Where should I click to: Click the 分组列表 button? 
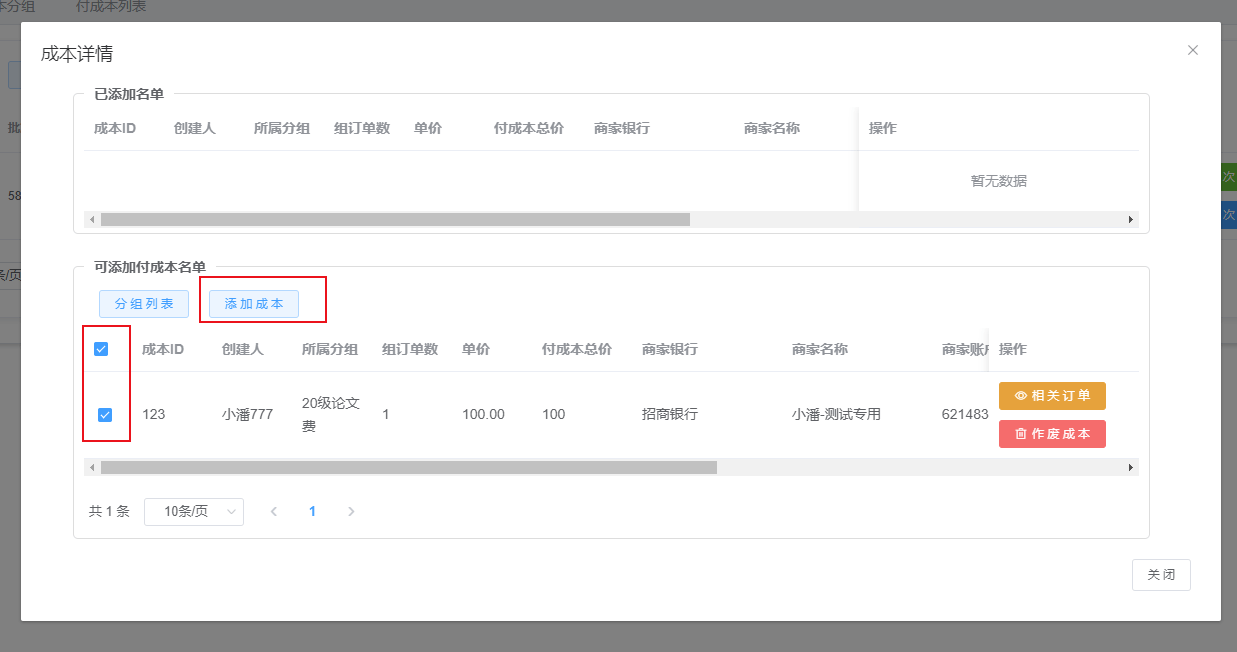(x=144, y=304)
